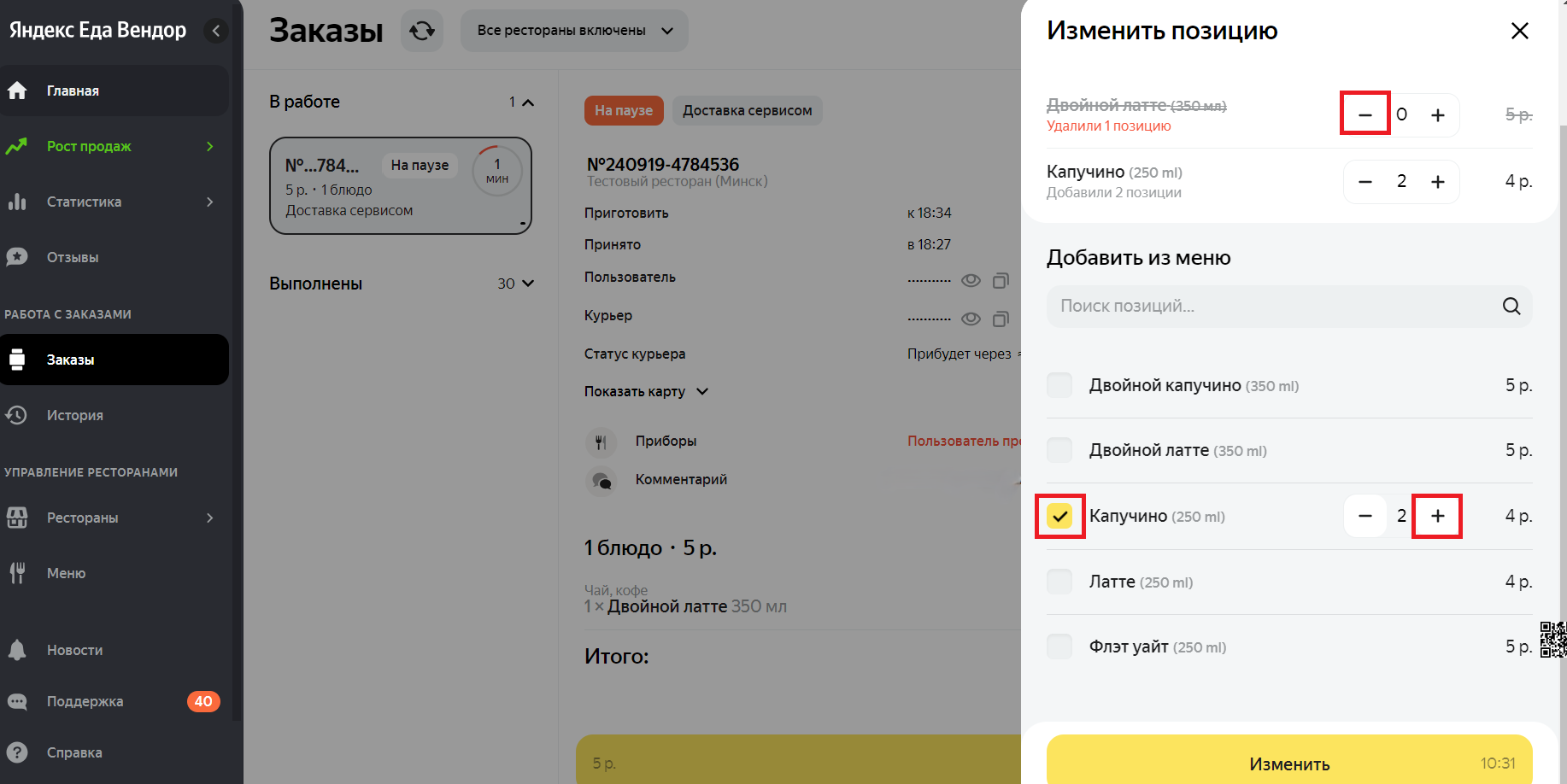1567x784 pixels.
Task: Open order card №...784...
Action: (401, 185)
